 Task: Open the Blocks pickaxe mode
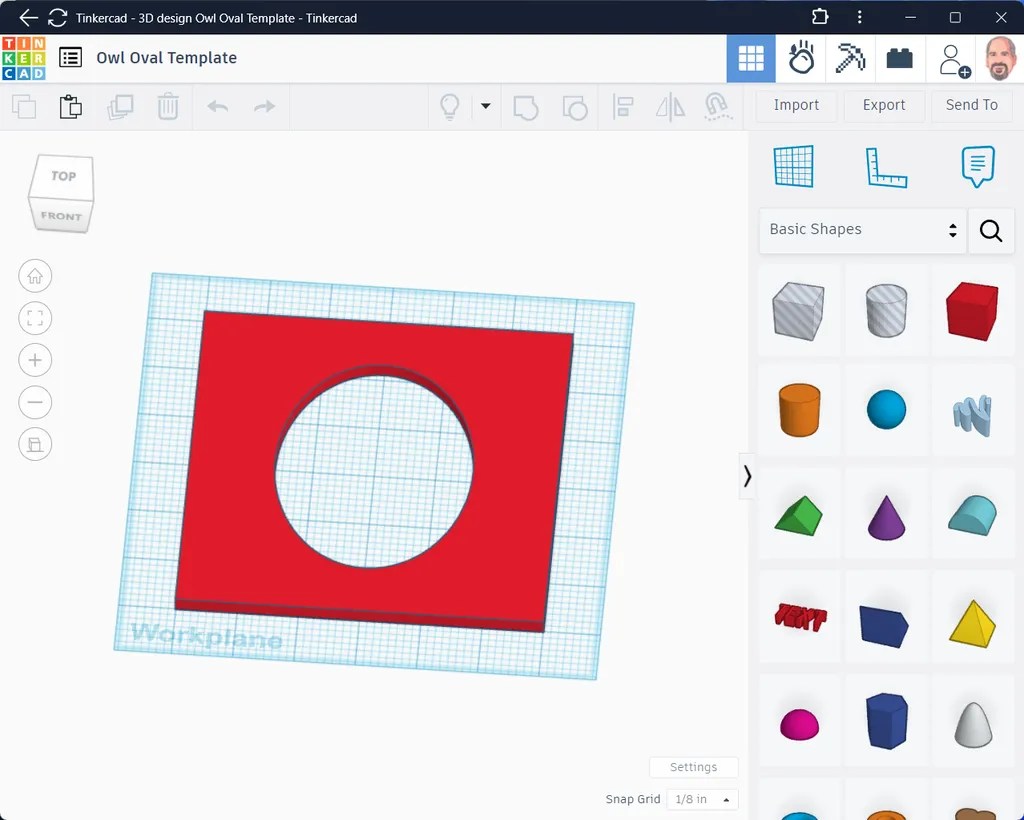click(850, 59)
